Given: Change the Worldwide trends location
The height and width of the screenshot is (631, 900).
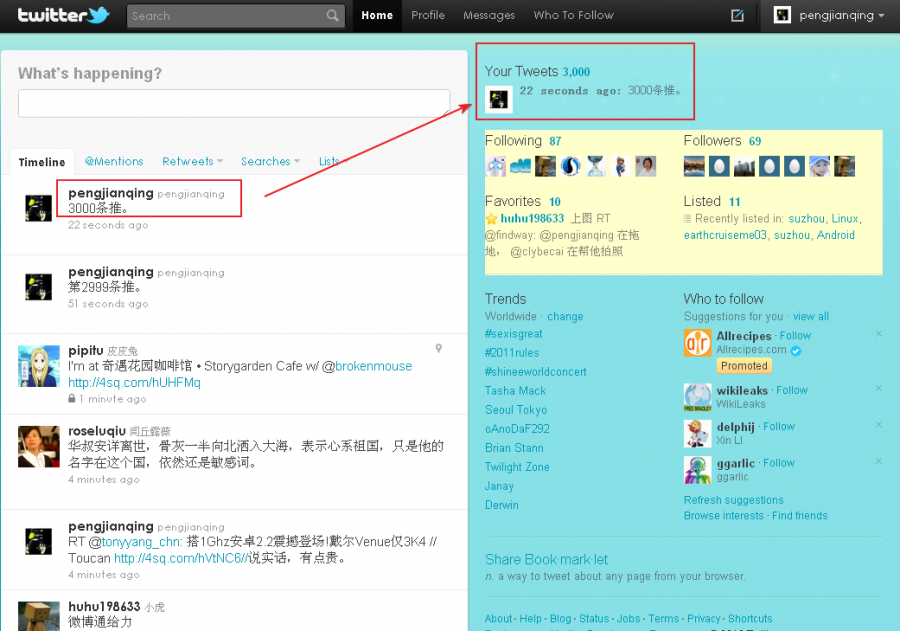Looking at the screenshot, I should pos(565,316).
